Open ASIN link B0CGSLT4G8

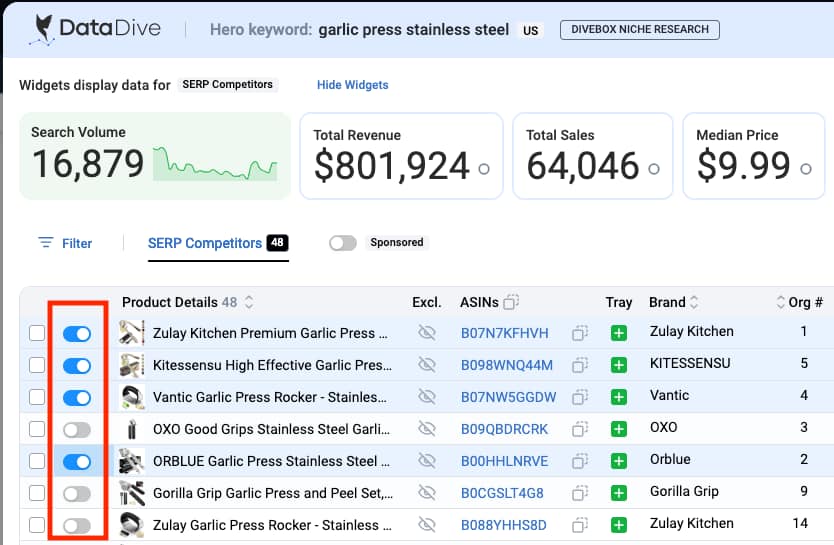502,493
